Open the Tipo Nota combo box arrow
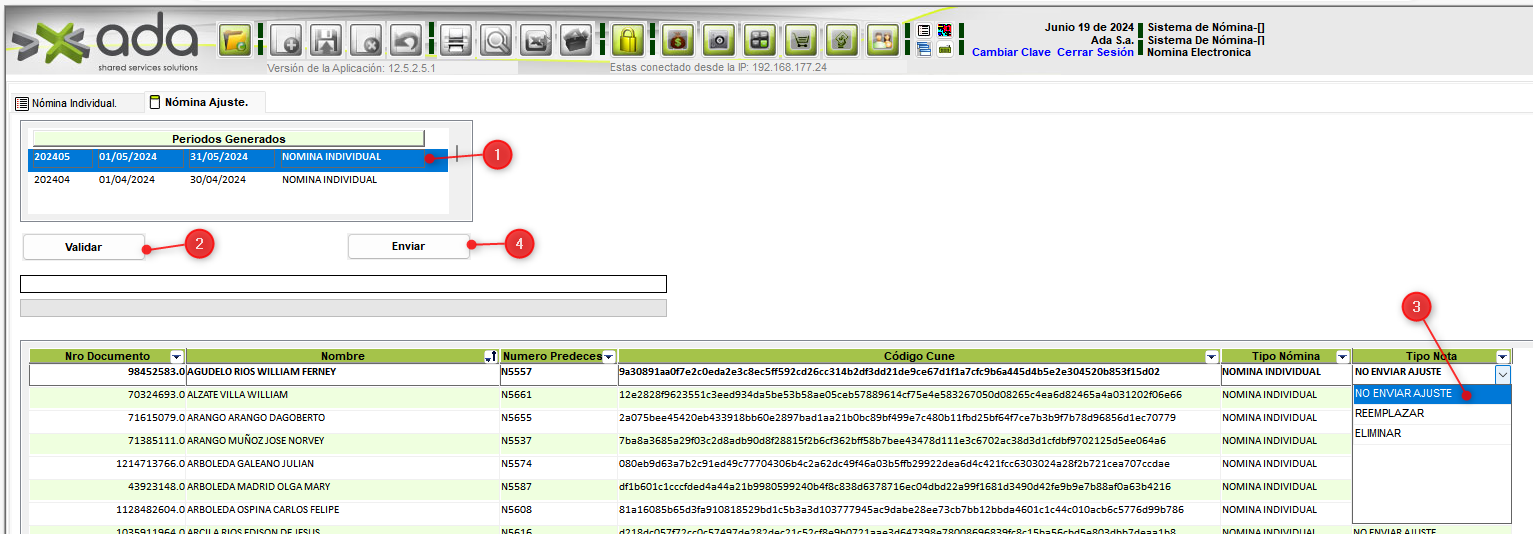Screen dimensions: 1533x534 pos(1501,373)
